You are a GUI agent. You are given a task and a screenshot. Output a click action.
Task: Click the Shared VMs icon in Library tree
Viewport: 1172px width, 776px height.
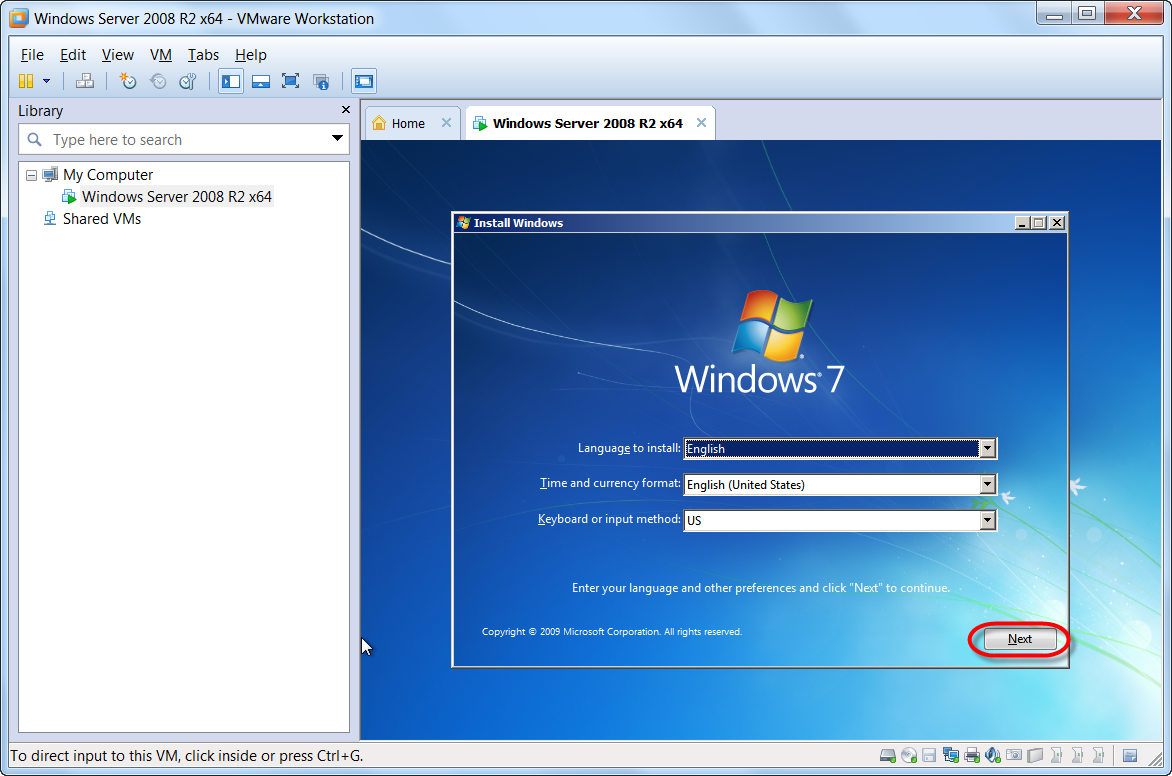point(50,218)
